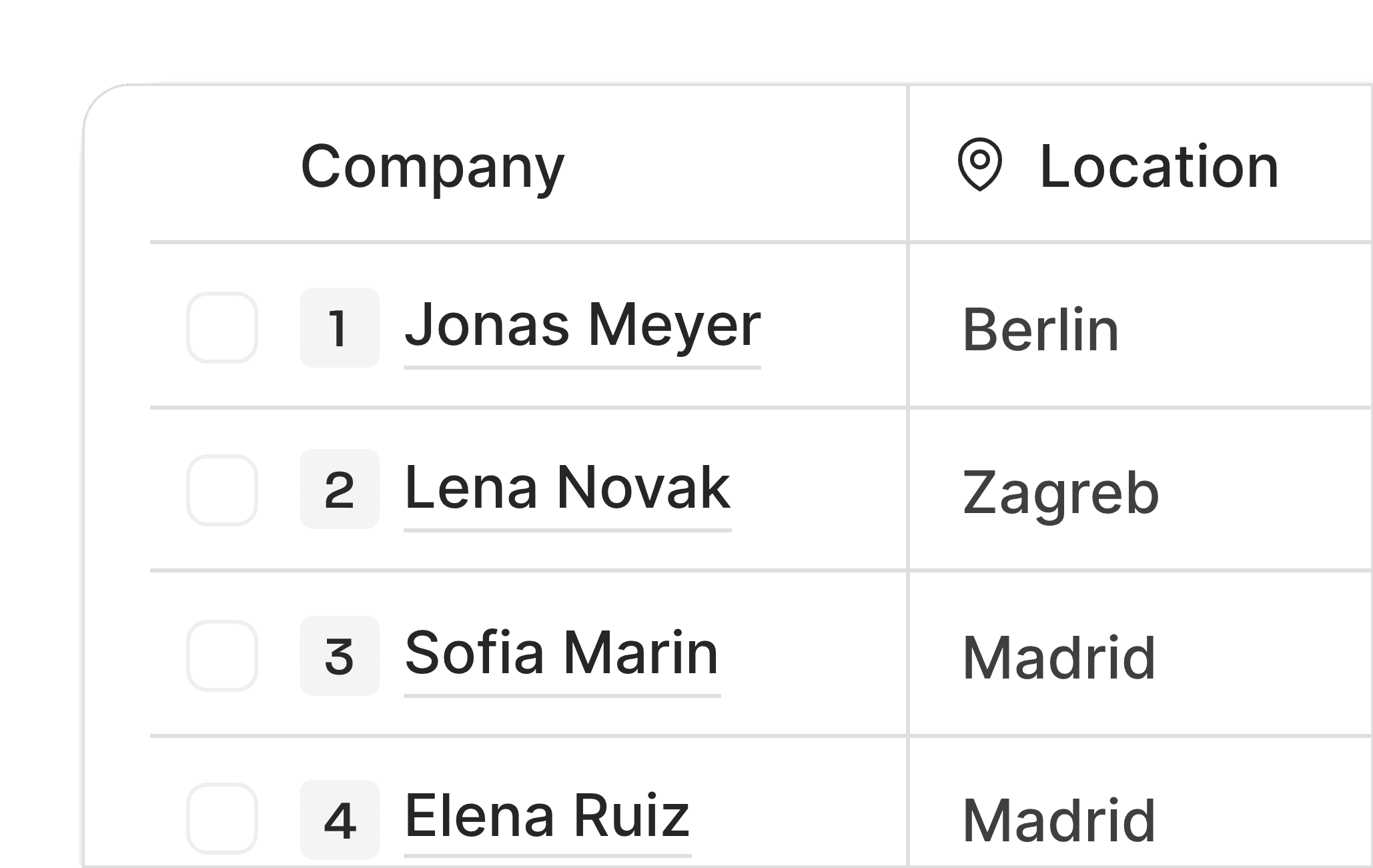Click the number 1 badge
Screen dimensions: 1373x868
tap(340, 328)
